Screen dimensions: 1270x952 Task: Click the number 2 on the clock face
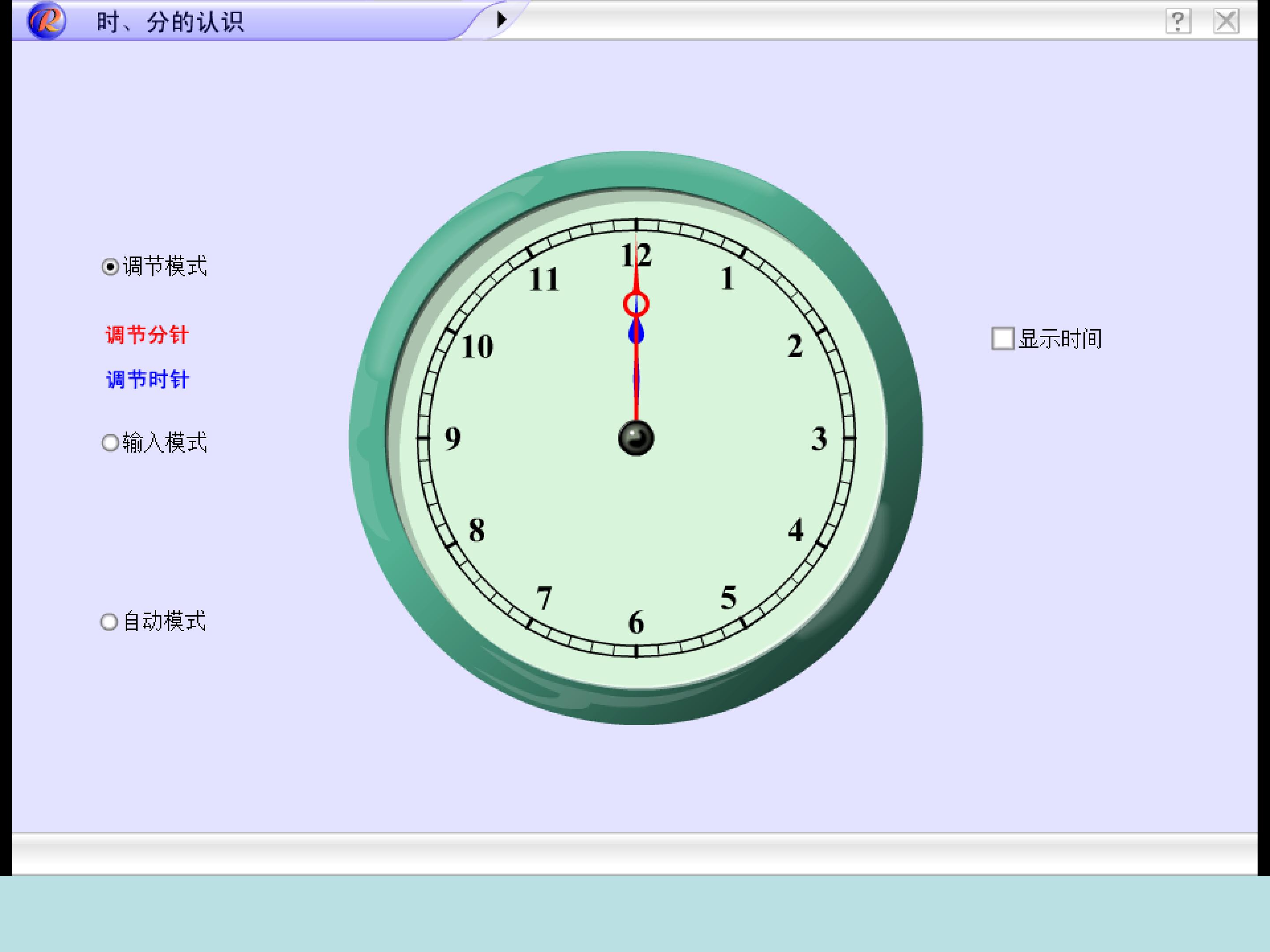(x=795, y=346)
